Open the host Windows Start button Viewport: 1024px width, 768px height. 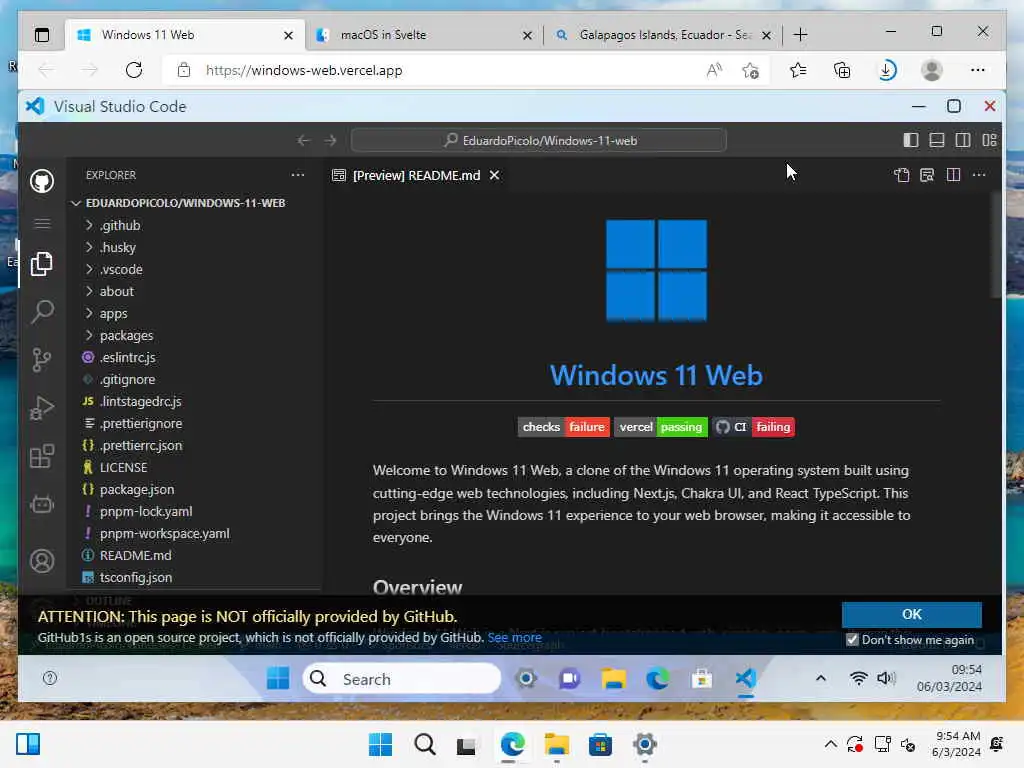[x=380, y=744]
